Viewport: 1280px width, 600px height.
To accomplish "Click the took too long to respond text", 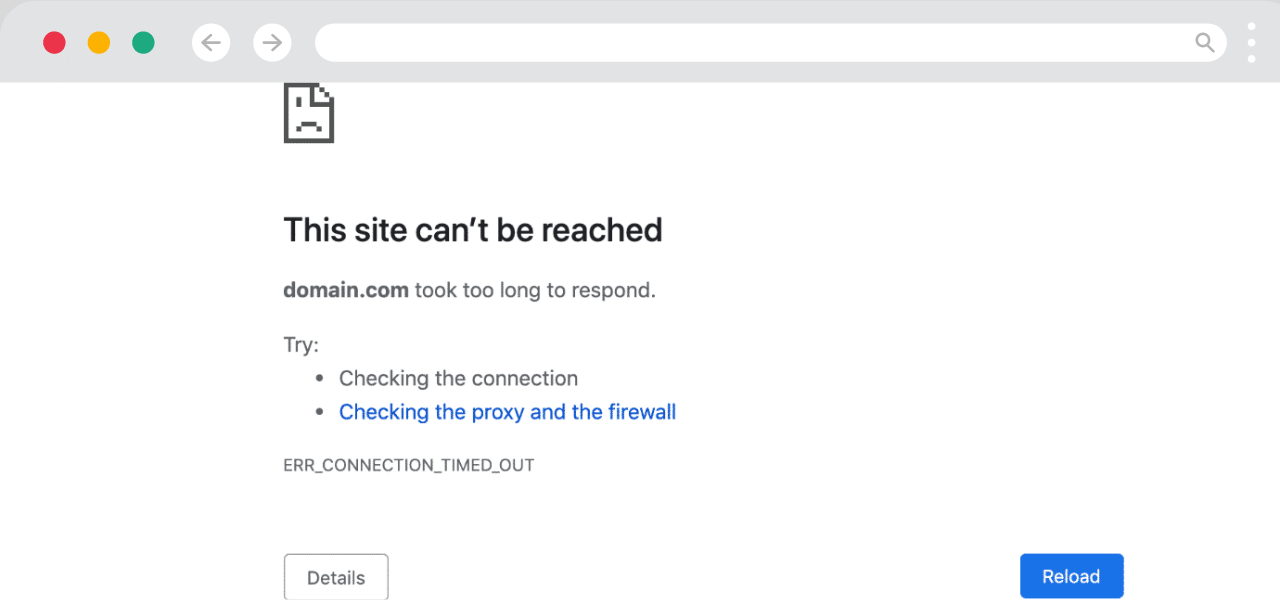I will pos(533,290).
